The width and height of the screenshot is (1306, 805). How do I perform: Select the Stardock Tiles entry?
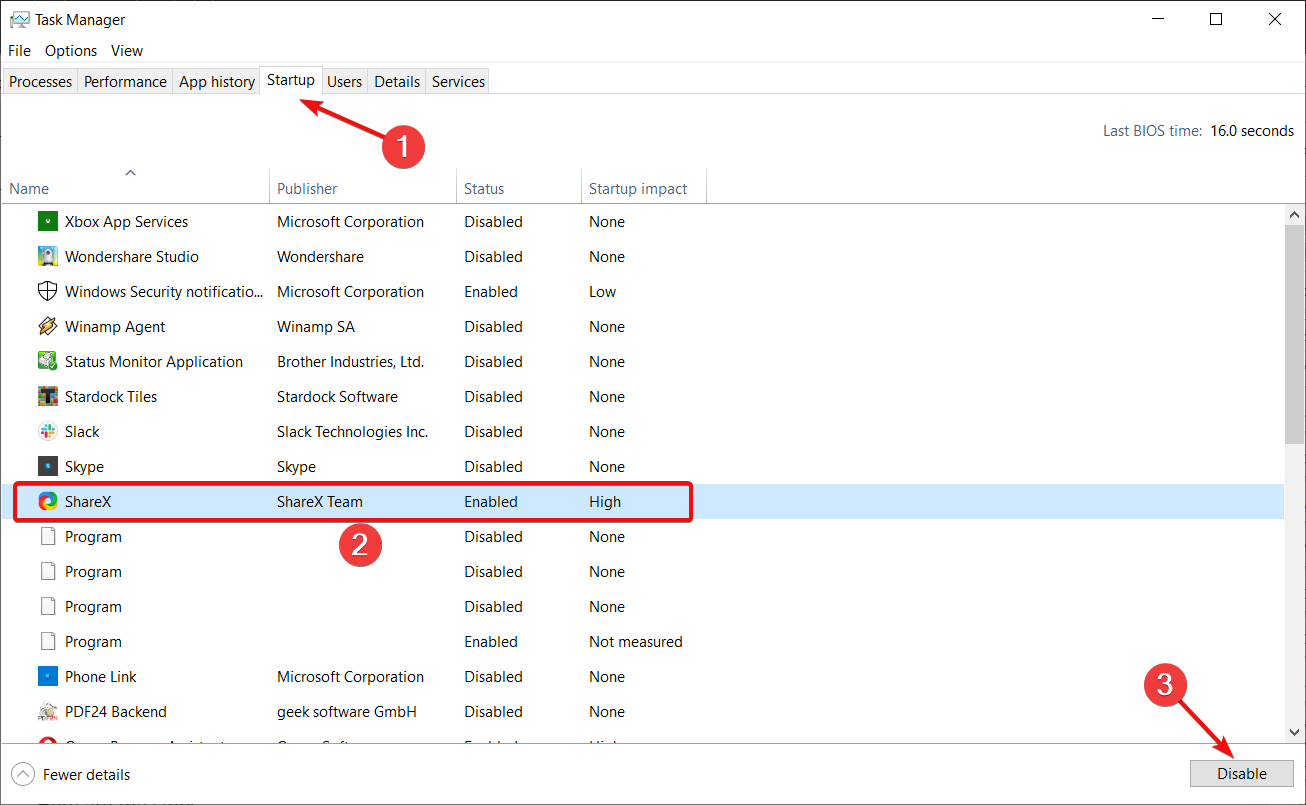111,397
